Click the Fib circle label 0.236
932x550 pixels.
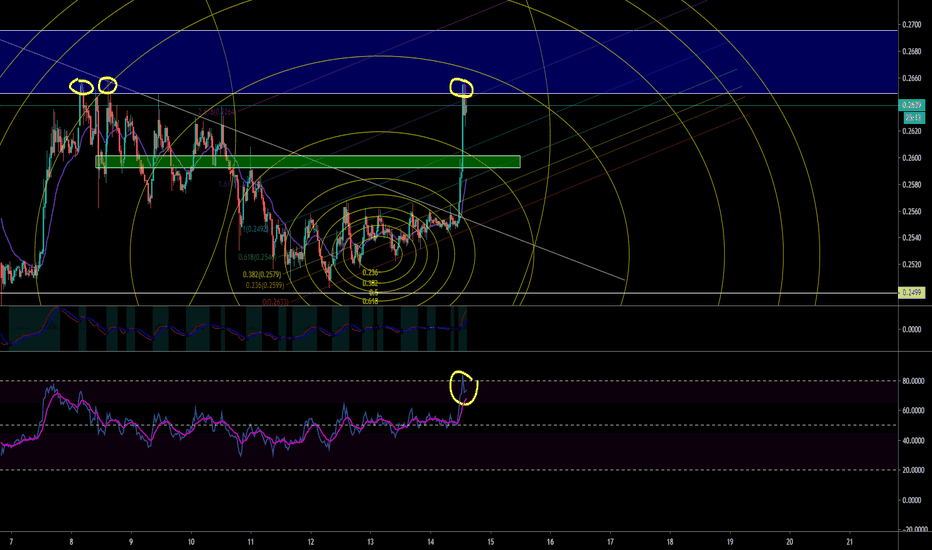[x=370, y=272]
